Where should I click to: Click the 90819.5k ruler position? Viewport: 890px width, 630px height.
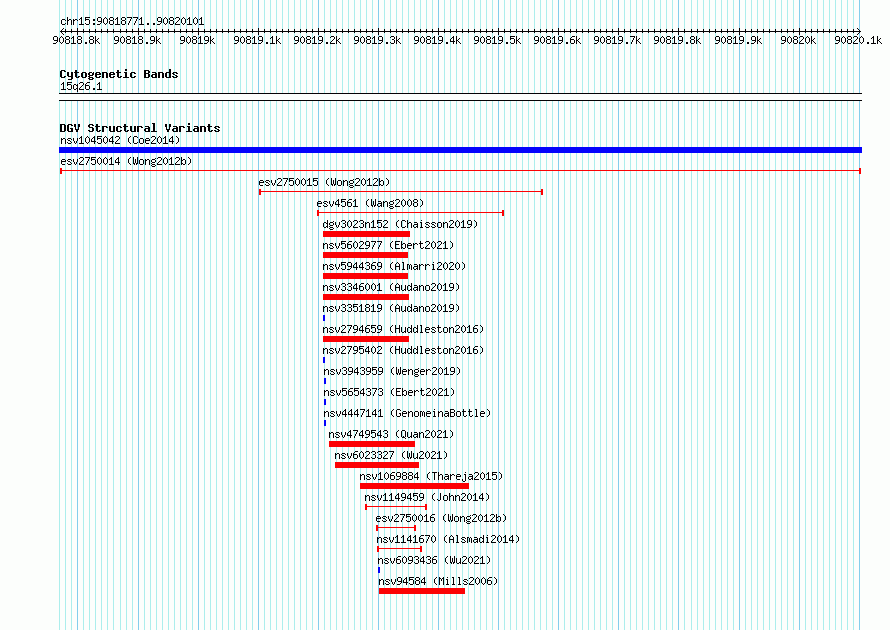point(497,40)
